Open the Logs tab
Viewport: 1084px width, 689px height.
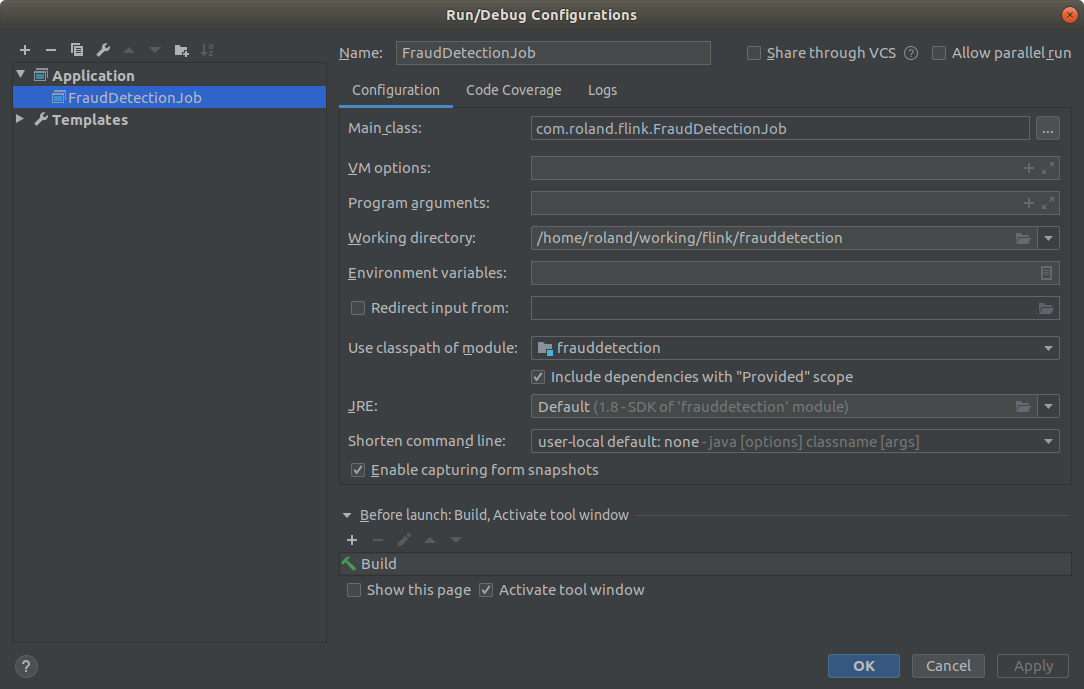tap(602, 90)
